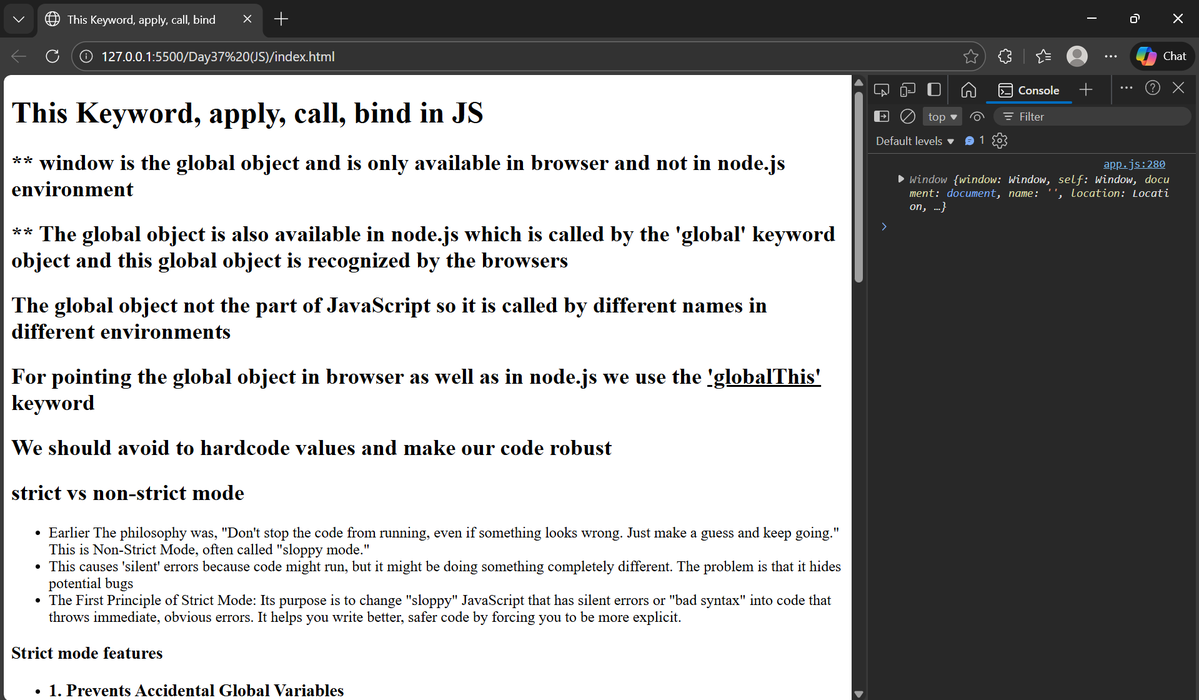The height and width of the screenshot is (700, 1199).
Task: Open the 'top' frame context dropdown
Action: (940, 116)
